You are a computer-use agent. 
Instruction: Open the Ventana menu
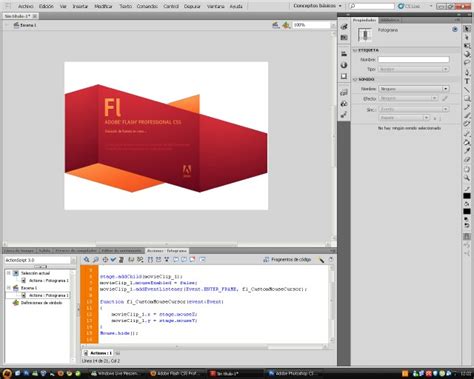pos(215,6)
